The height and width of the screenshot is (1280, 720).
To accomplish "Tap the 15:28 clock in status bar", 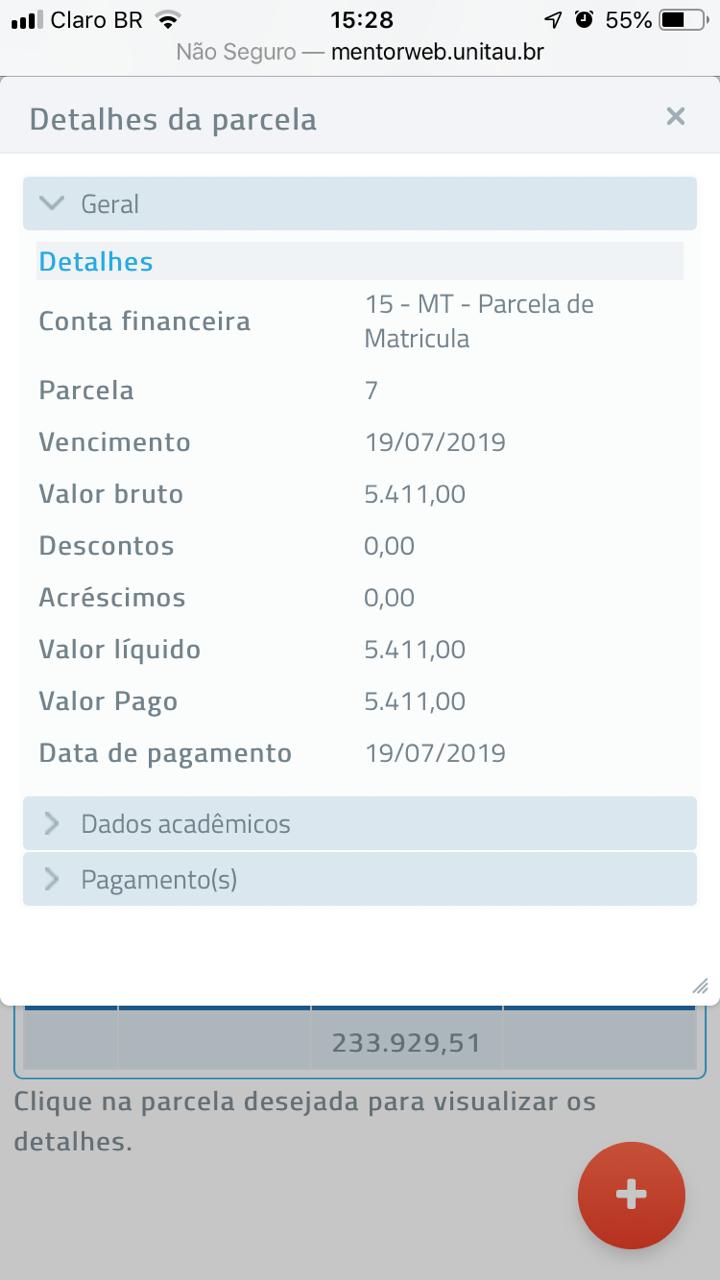I will pos(361,20).
